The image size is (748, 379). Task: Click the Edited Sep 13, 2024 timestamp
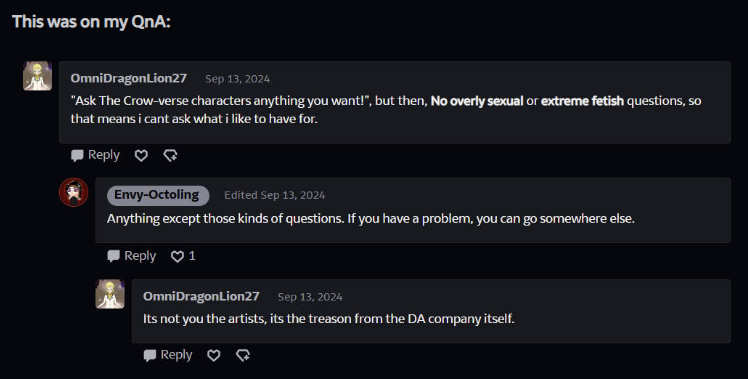(x=275, y=195)
